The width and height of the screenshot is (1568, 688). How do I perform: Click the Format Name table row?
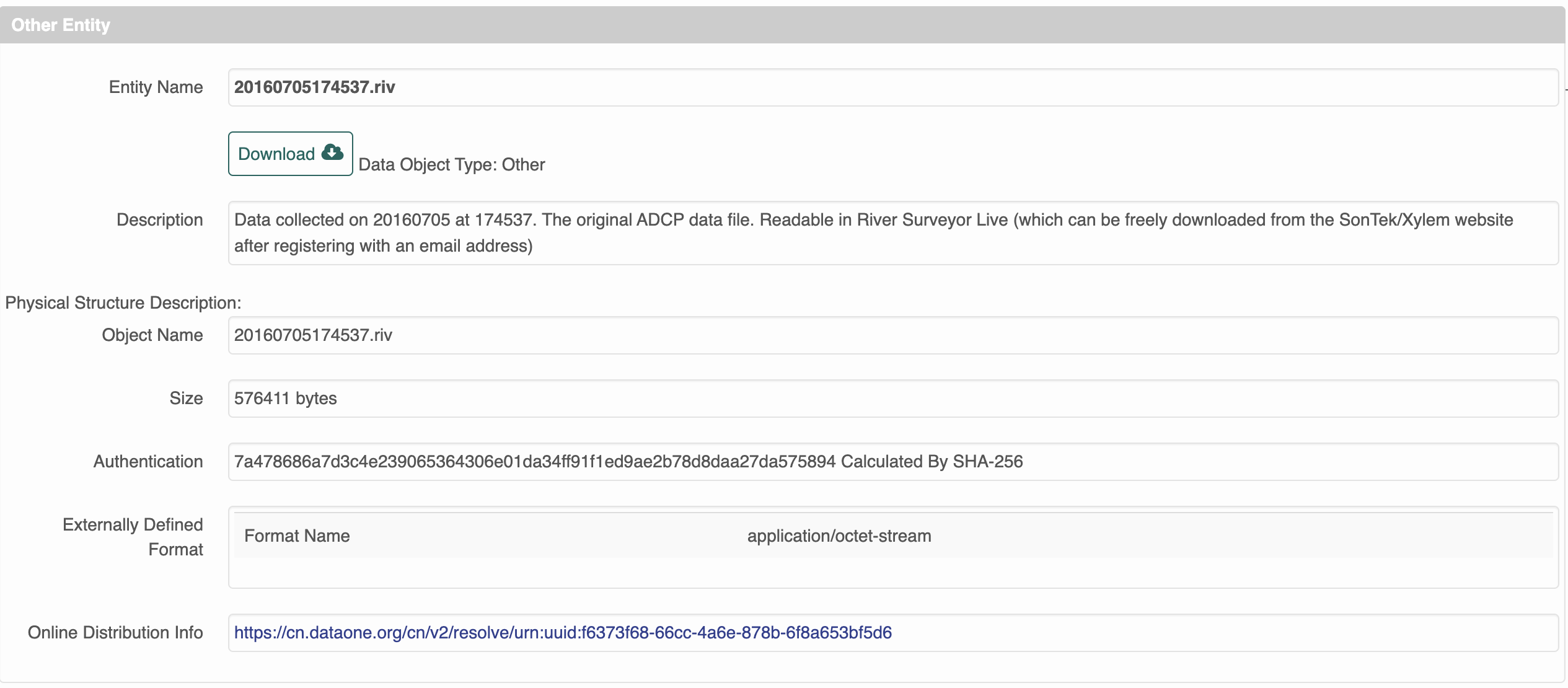click(297, 536)
